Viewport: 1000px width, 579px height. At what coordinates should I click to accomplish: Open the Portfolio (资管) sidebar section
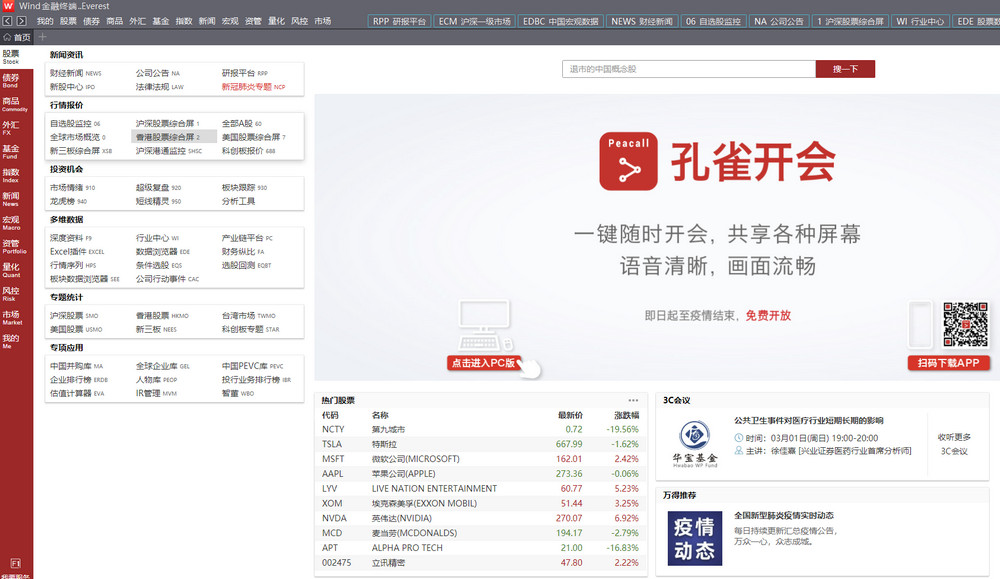[x=14, y=246]
